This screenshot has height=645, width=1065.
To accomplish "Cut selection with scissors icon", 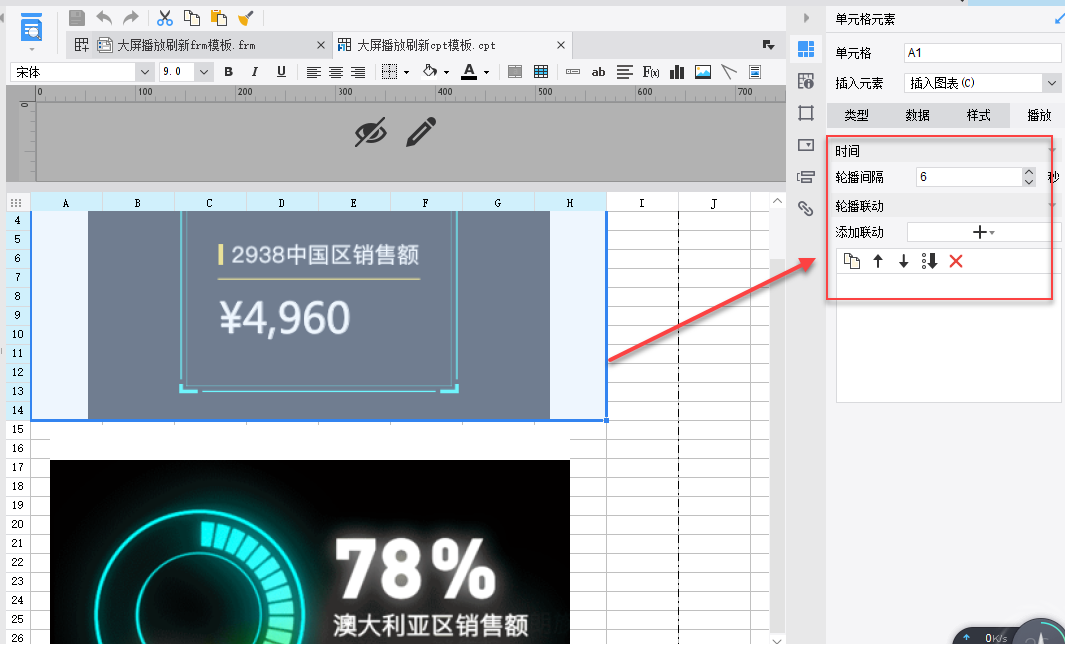I will click(x=164, y=18).
